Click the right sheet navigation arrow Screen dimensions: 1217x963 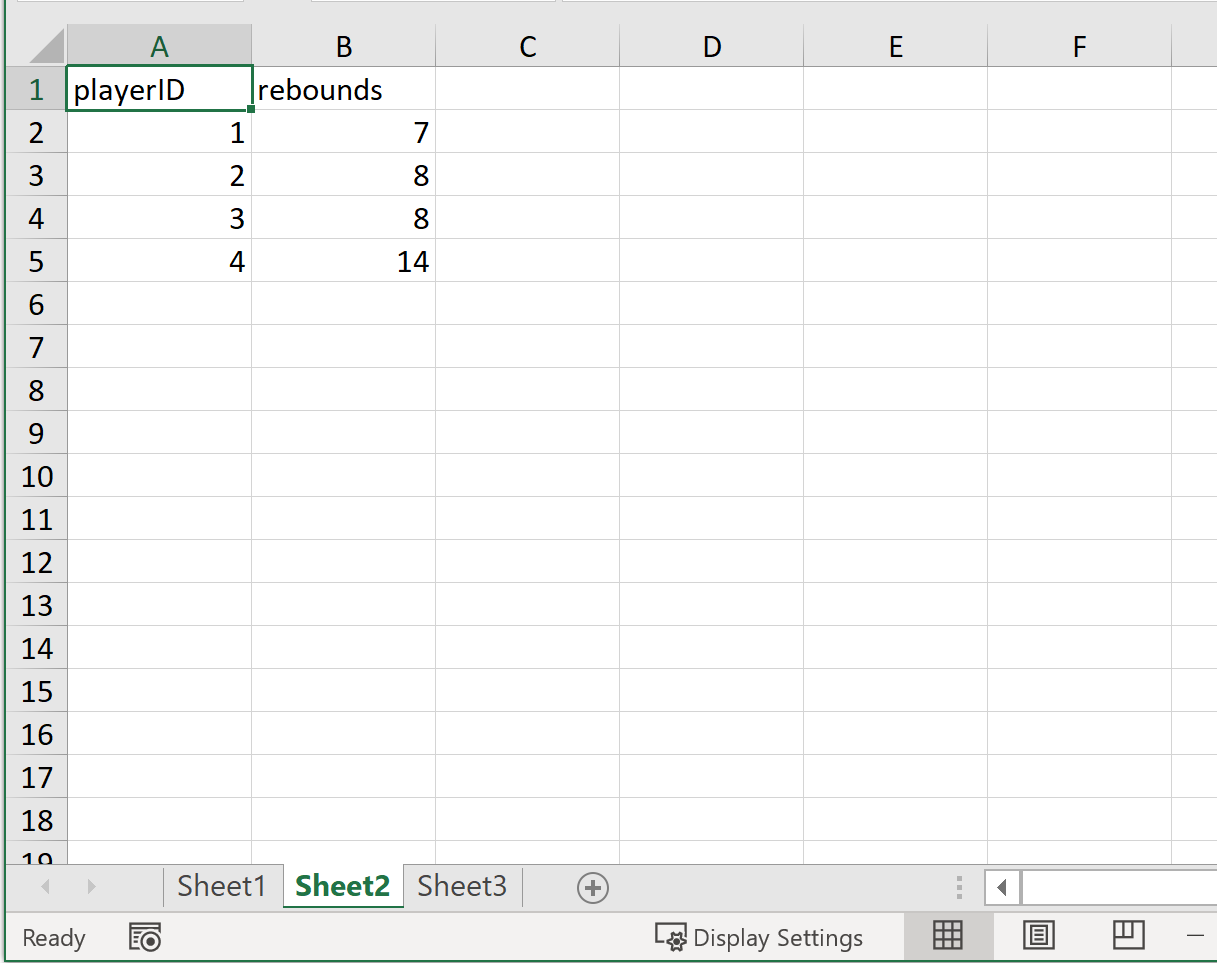tap(89, 887)
